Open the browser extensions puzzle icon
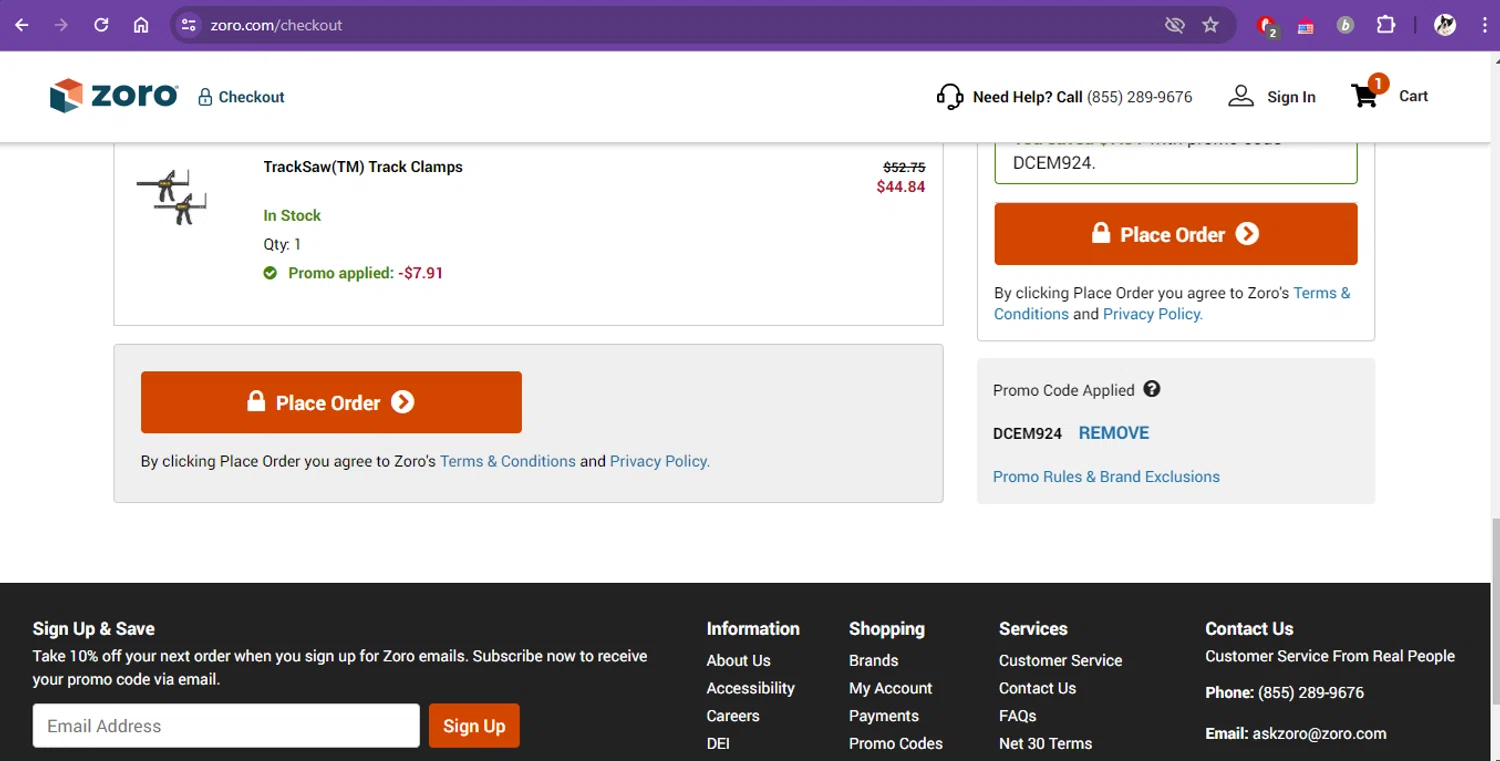Screen dimensions: 1500x761 pyautogui.click(x=1386, y=25)
